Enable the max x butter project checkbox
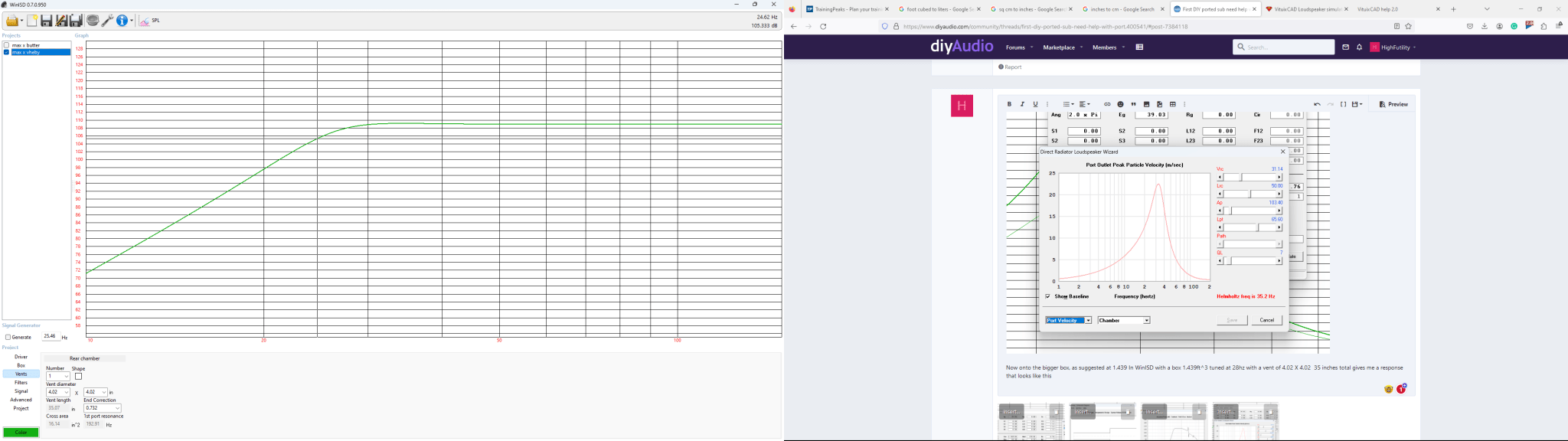Image resolution: width=1568 pixels, height=441 pixels. pos(6,45)
